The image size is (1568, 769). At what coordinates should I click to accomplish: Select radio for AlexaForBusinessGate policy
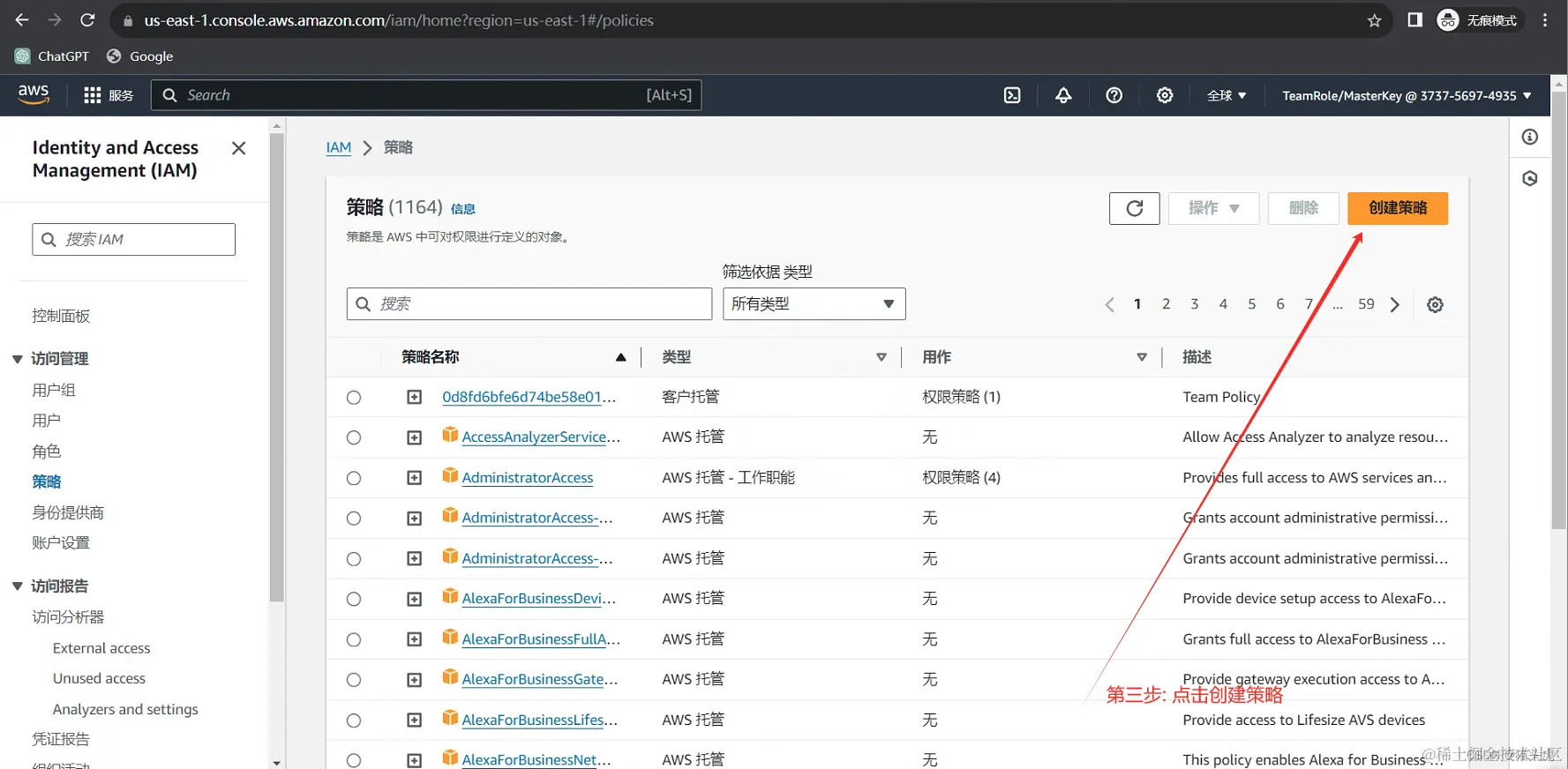point(354,680)
